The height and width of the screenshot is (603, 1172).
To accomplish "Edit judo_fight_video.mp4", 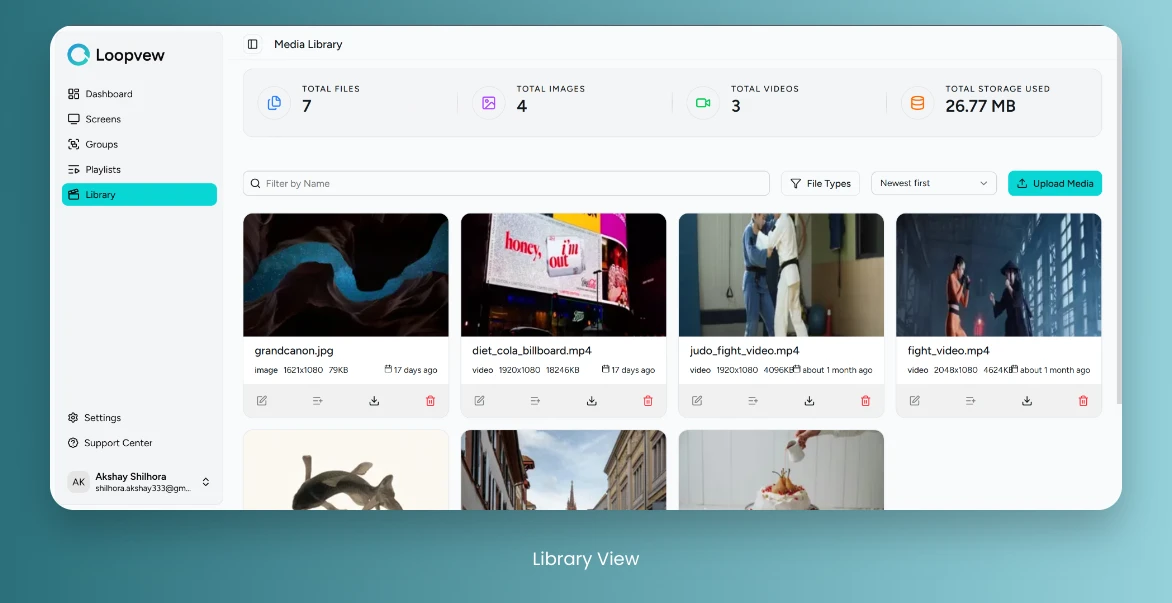I will pyautogui.click(x=697, y=401).
